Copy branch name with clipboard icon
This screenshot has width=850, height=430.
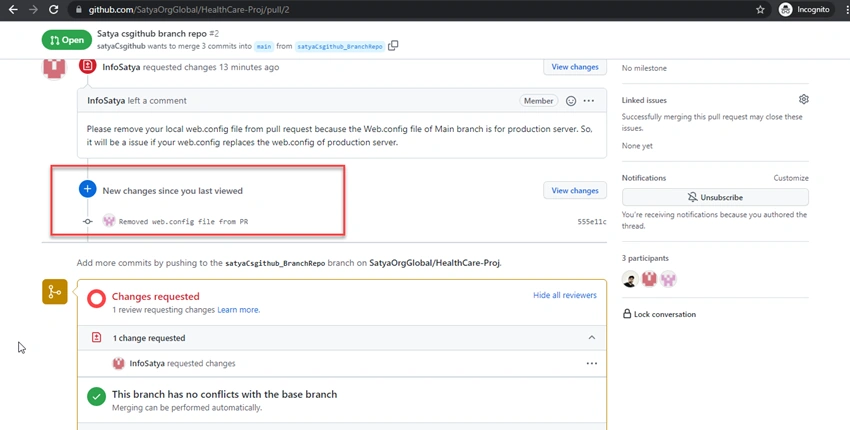(393, 46)
